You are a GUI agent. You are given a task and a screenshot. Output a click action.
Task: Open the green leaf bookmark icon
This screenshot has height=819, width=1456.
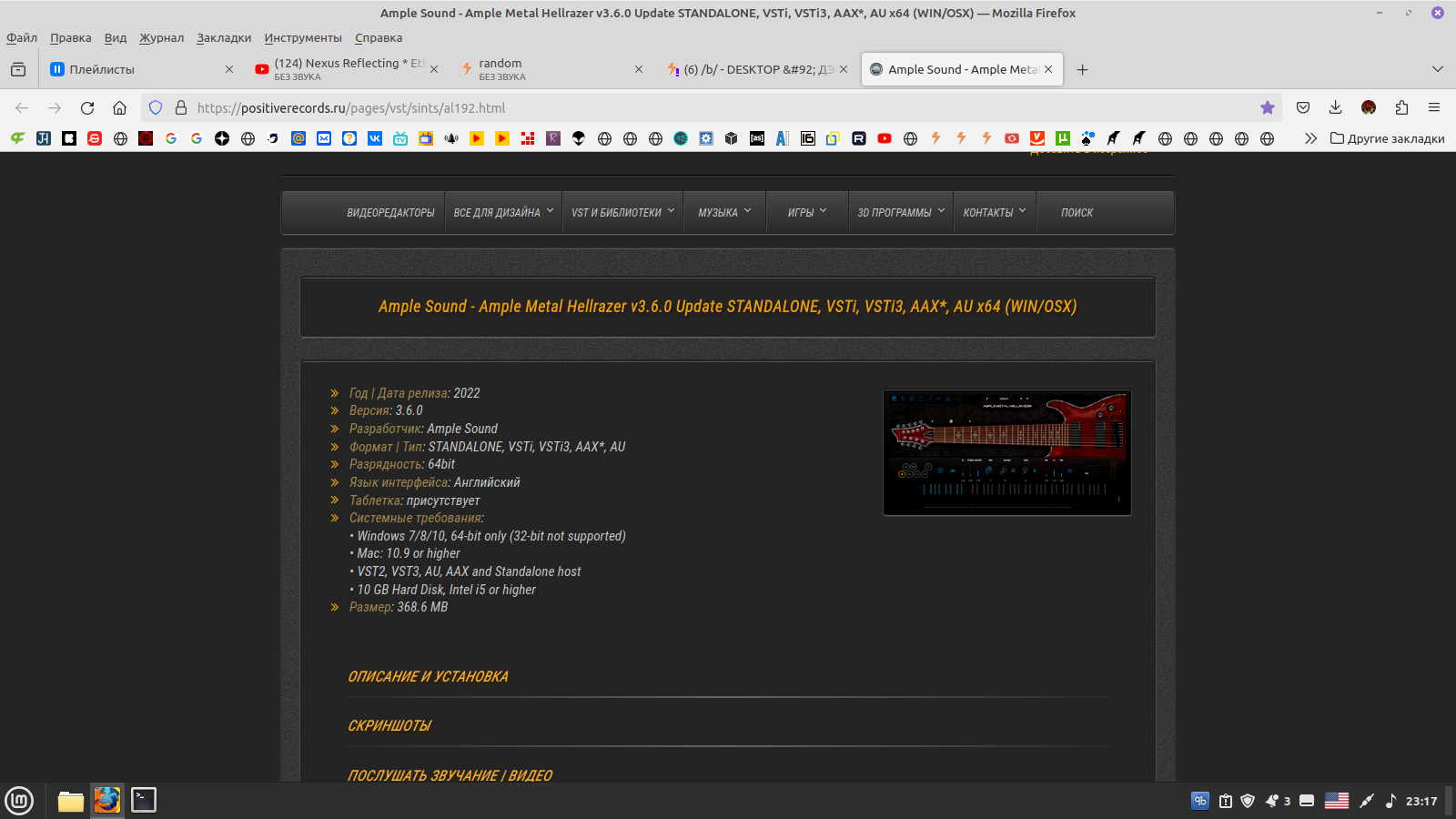(x=18, y=138)
